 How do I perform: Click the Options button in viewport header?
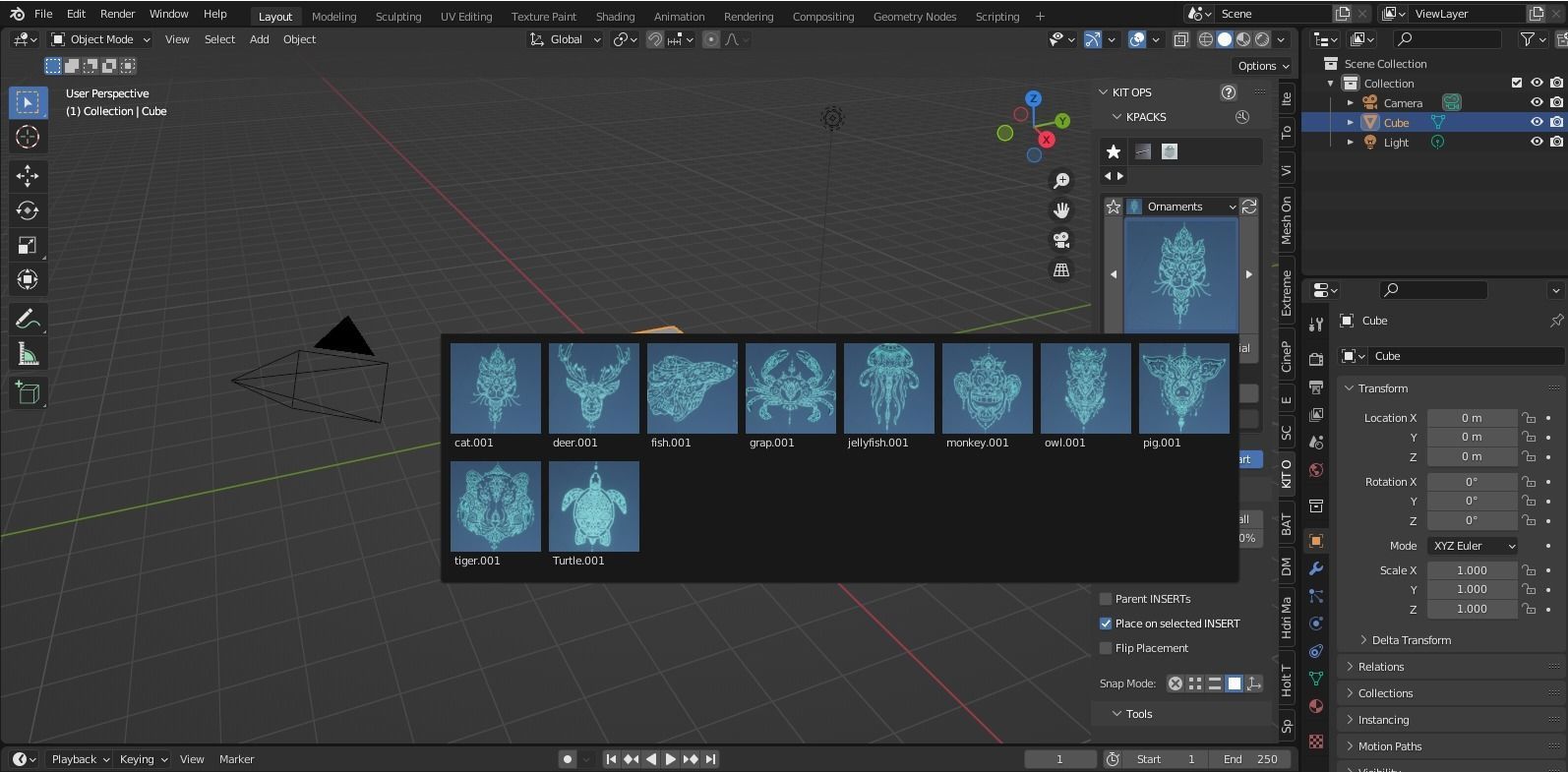point(1262,66)
